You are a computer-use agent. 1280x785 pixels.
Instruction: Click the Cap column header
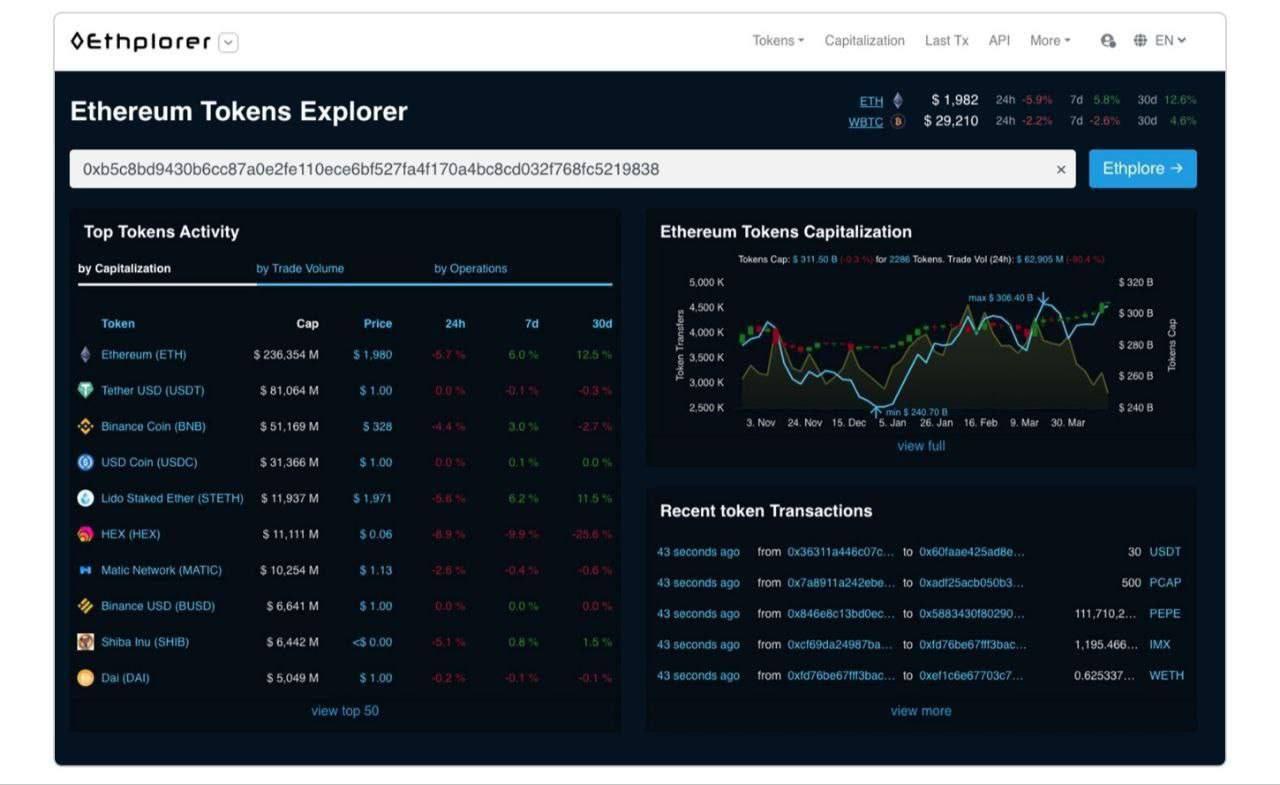click(x=308, y=324)
